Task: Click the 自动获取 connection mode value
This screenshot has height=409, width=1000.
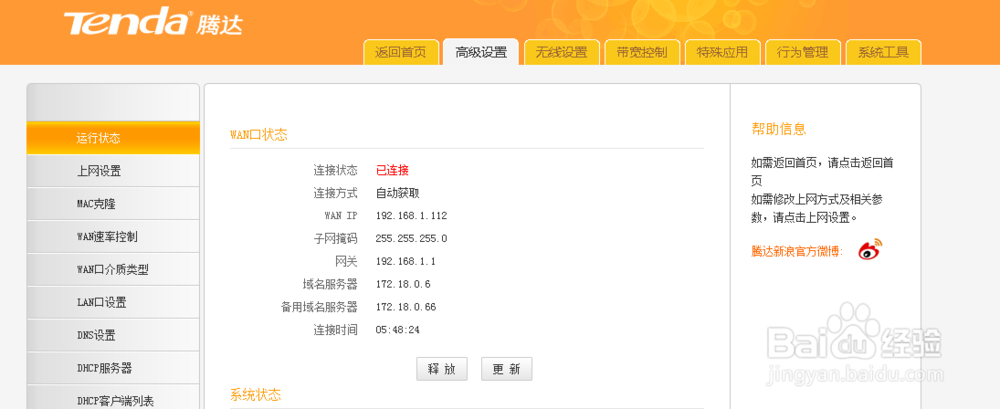Action: tap(397, 193)
